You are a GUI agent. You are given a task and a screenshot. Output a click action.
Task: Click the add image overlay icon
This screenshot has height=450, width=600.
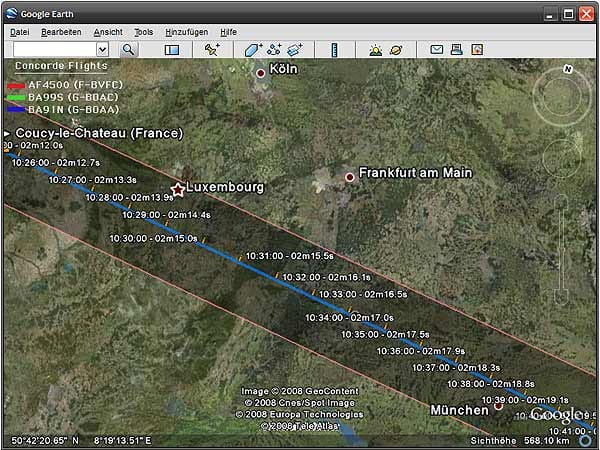[x=294, y=49]
